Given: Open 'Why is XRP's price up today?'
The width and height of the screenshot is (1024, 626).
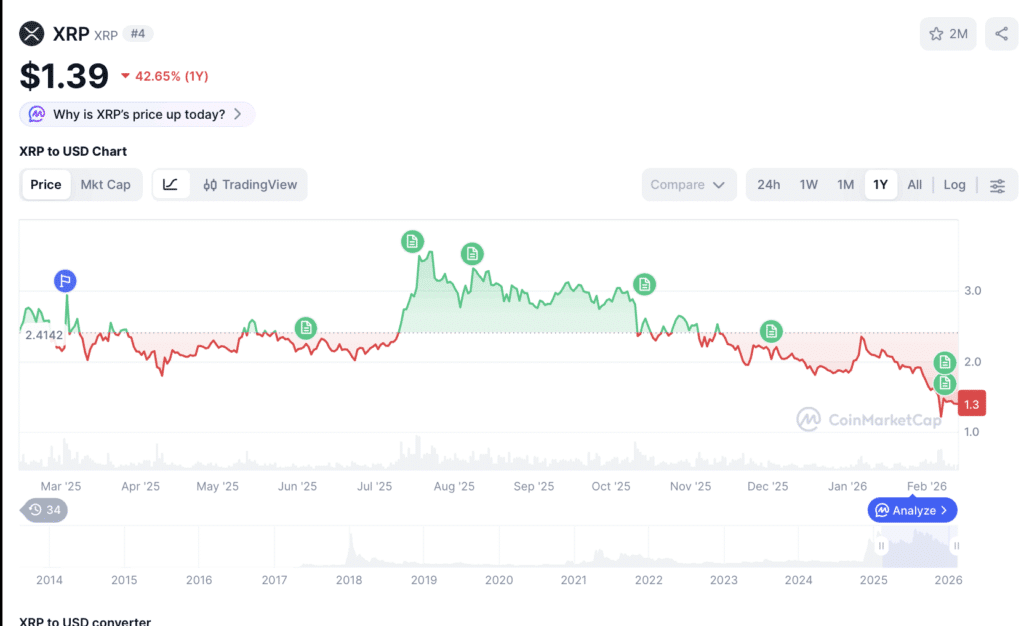Looking at the screenshot, I should (x=137, y=114).
